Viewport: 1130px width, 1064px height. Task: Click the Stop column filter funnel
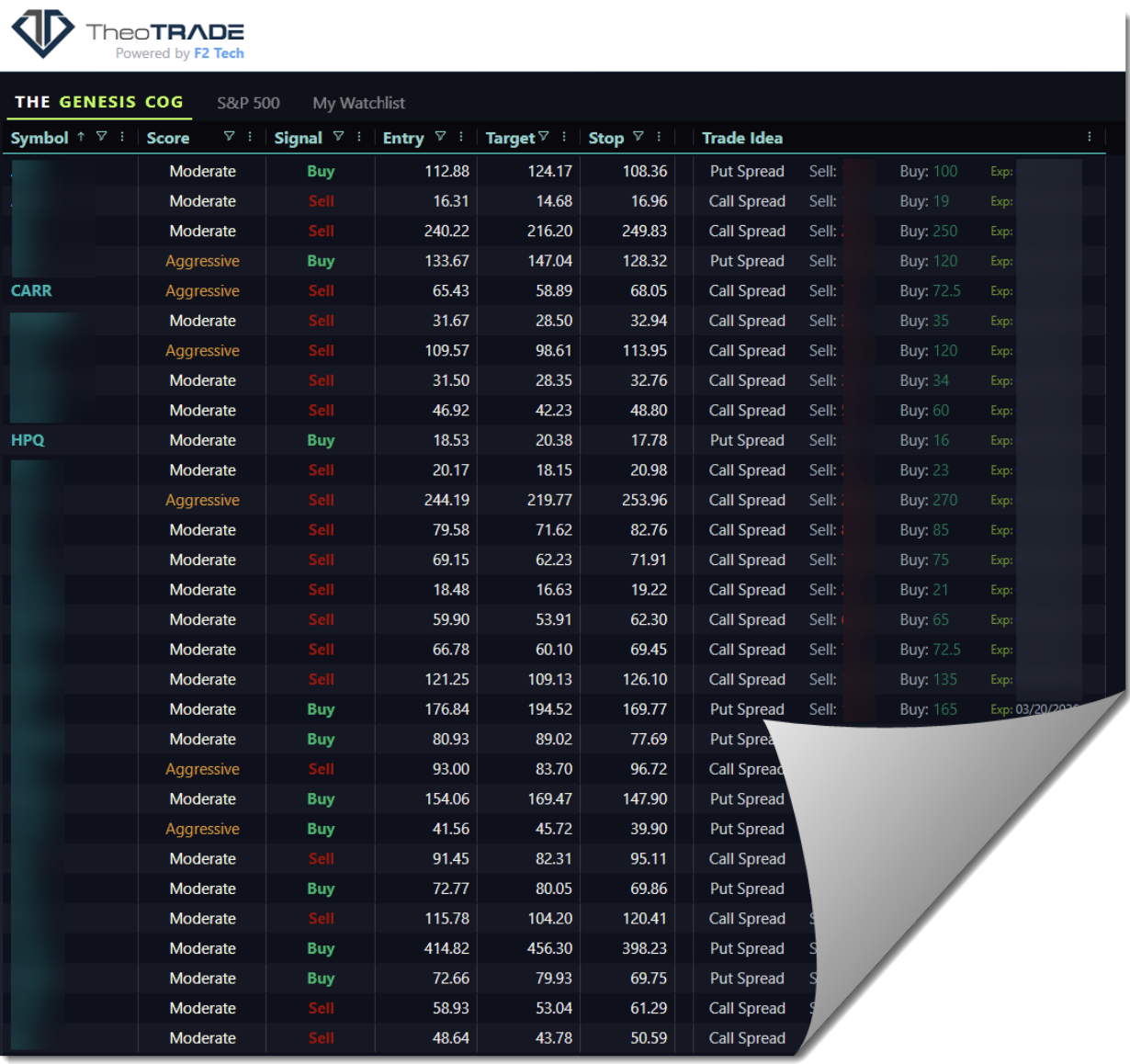(638, 136)
